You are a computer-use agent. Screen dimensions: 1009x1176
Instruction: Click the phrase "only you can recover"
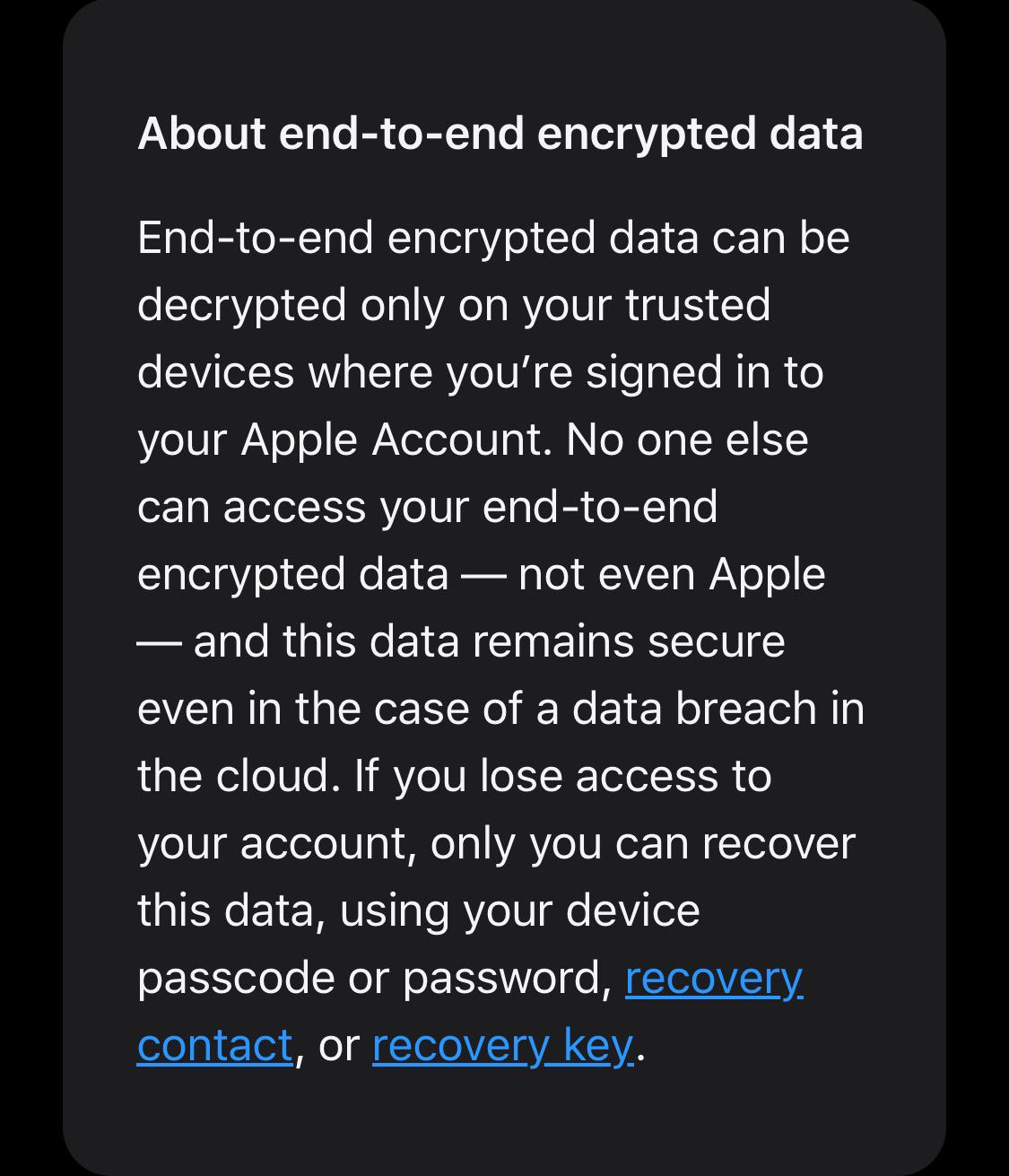pyautogui.click(x=642, y=843)
